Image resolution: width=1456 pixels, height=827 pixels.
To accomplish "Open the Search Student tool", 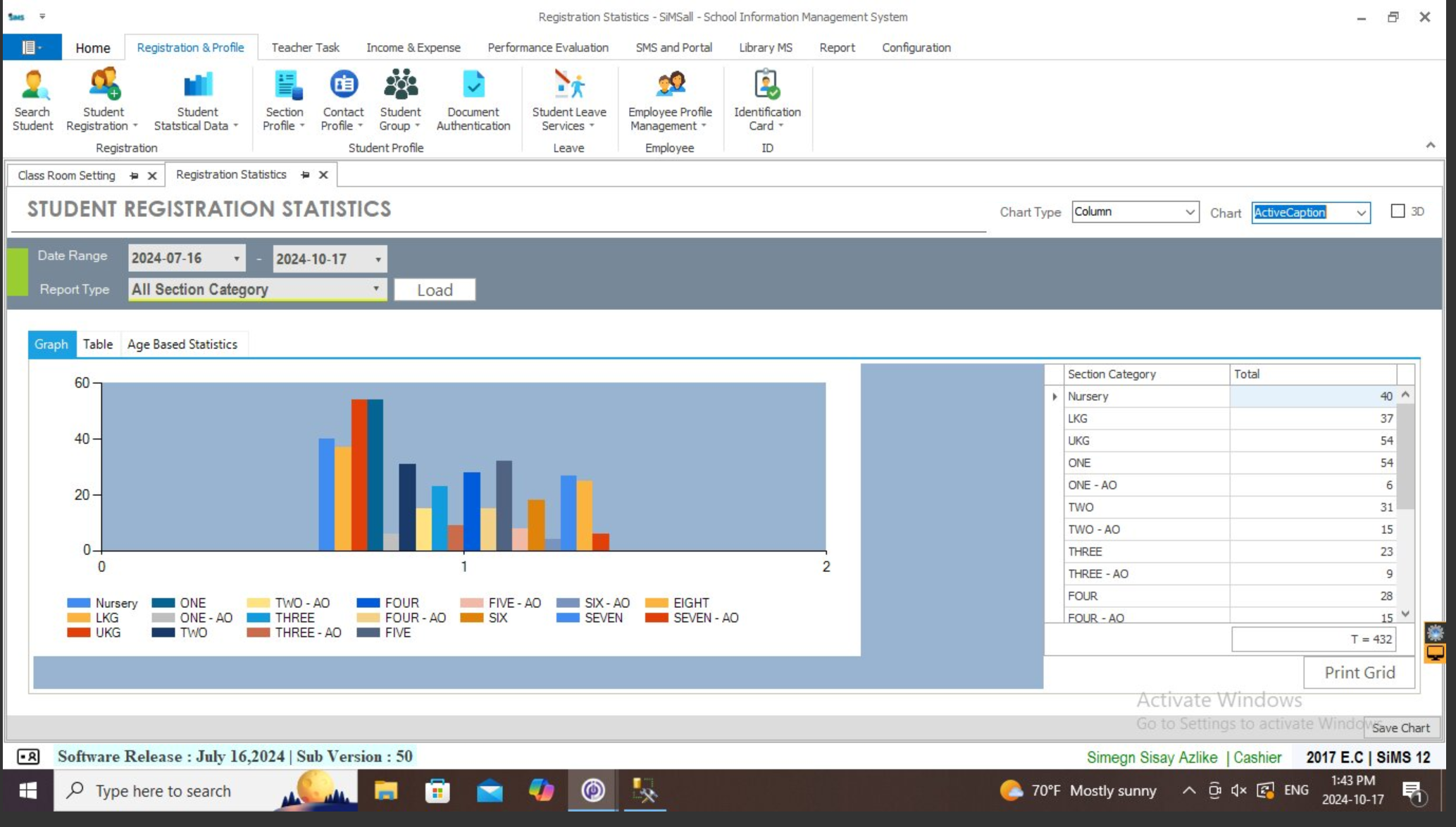I will click(32, 101).
